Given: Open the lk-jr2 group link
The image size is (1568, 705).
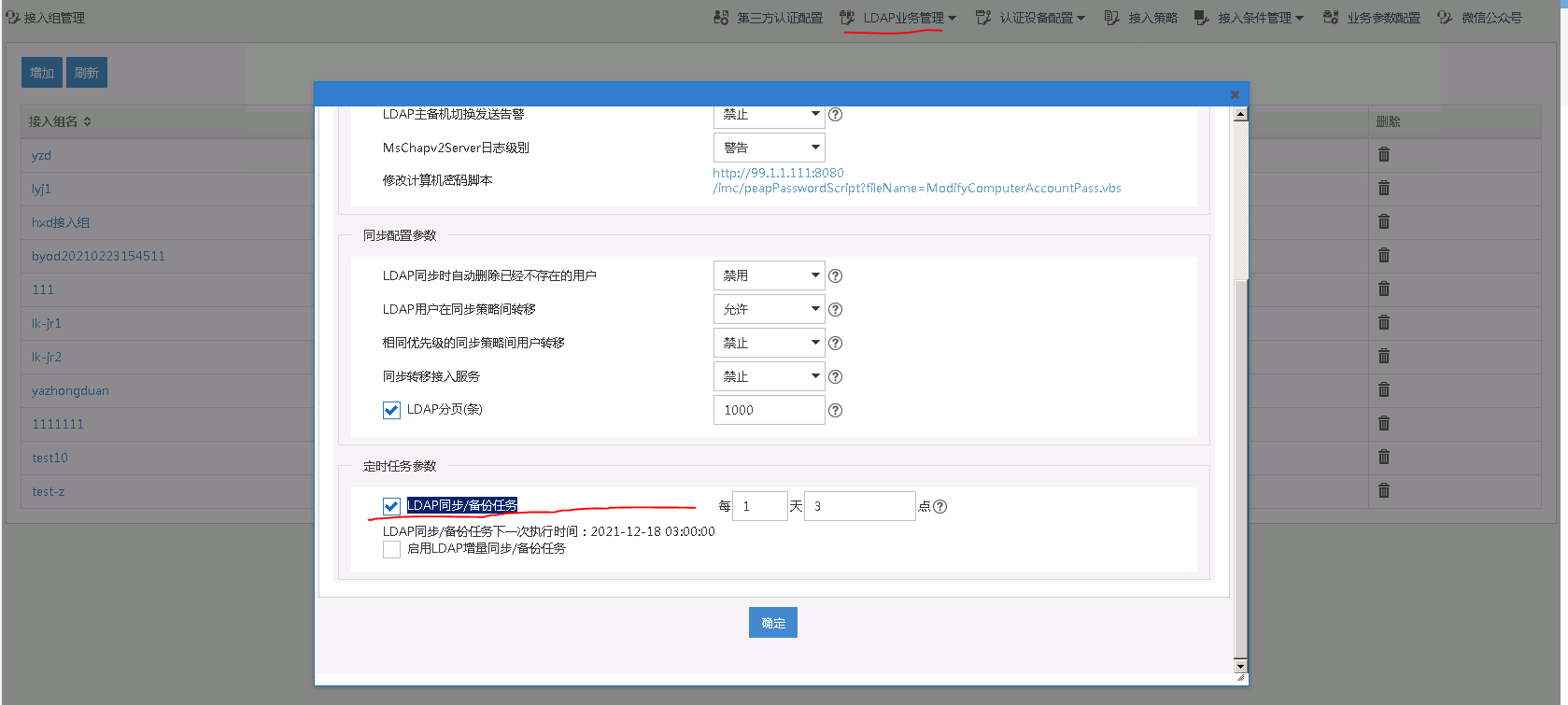Looking at the screenshot, I should [47, 357].
